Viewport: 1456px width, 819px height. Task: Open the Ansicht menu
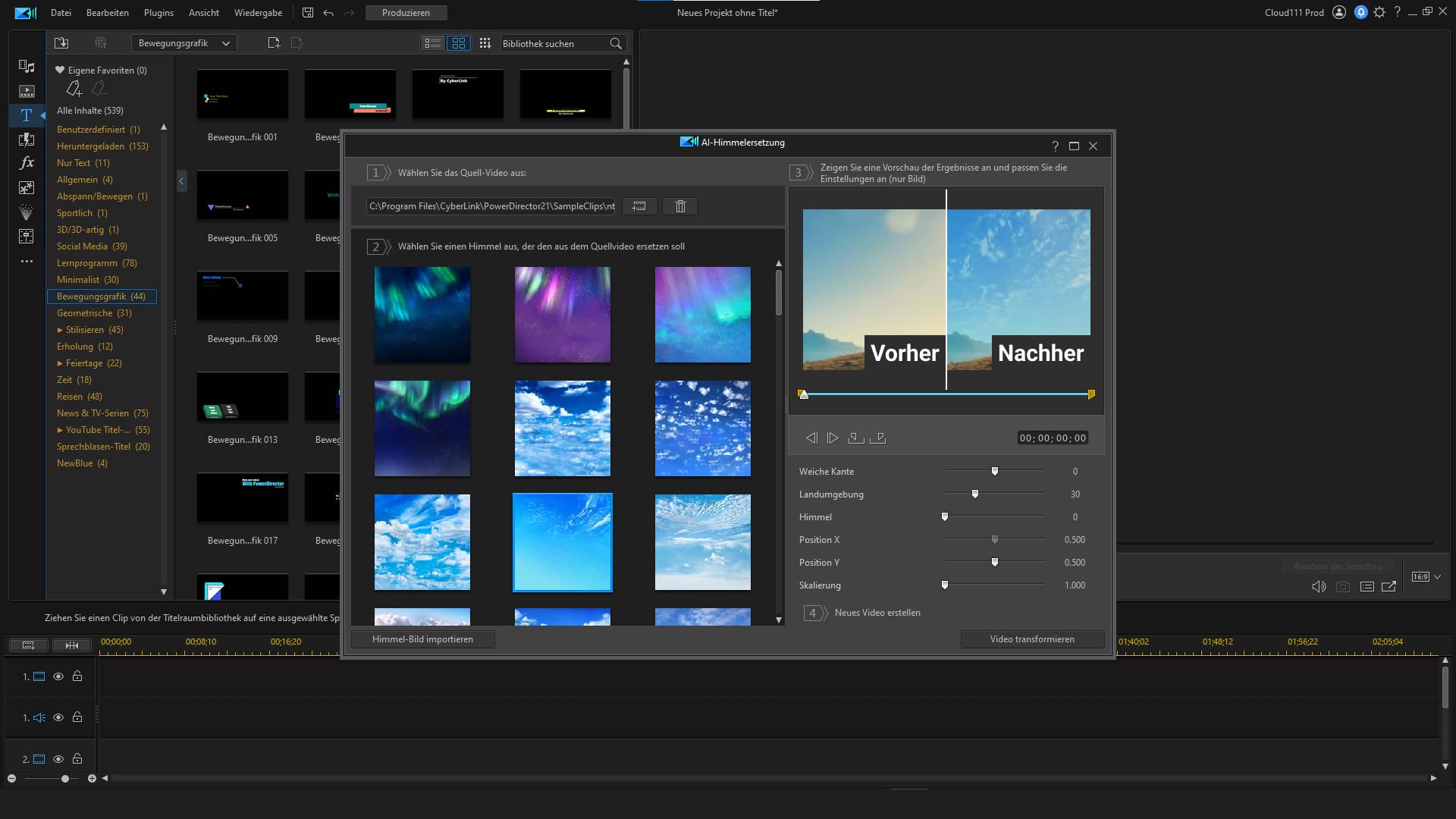pos(204,13)
